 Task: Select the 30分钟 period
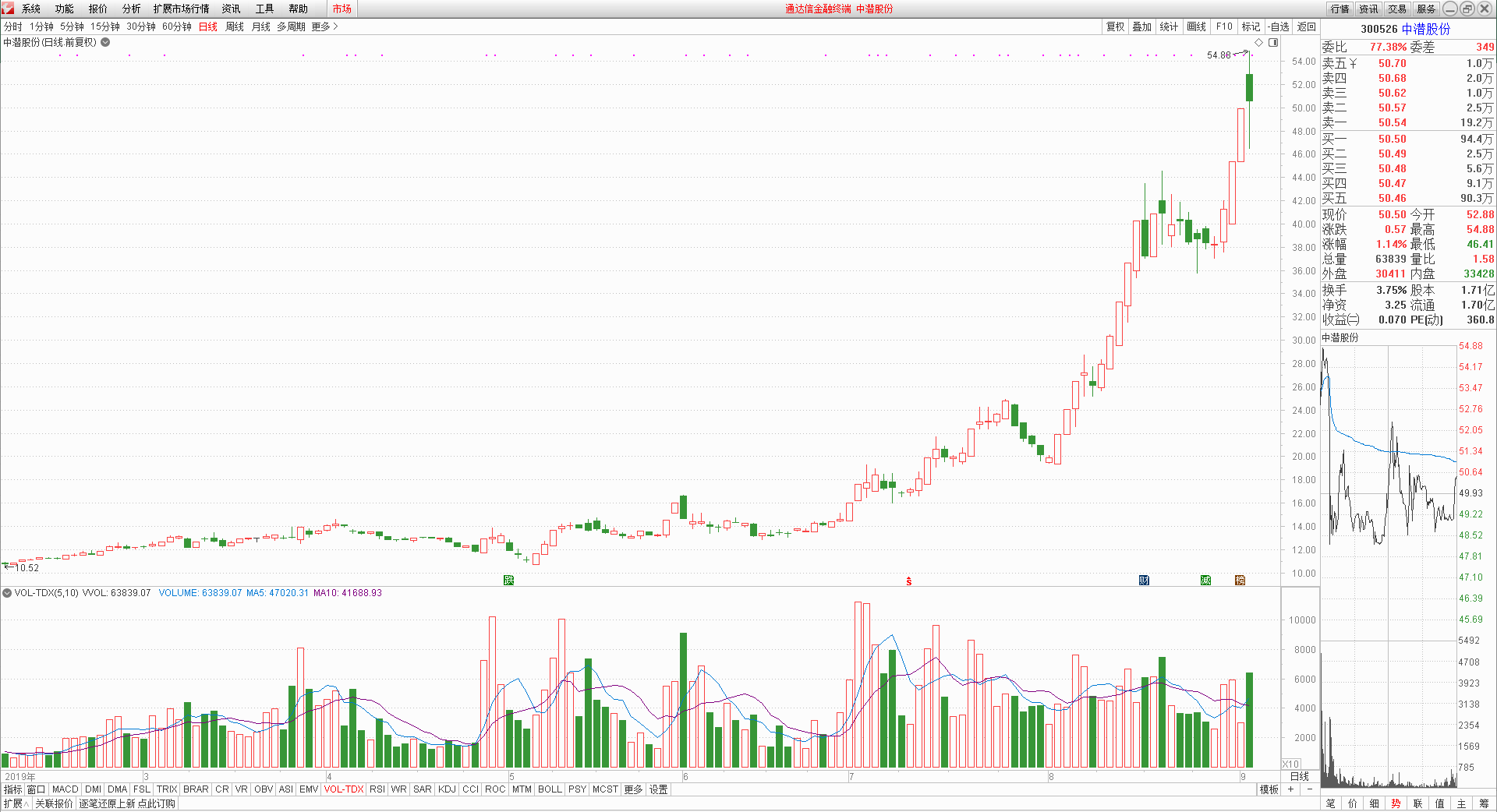141,26
